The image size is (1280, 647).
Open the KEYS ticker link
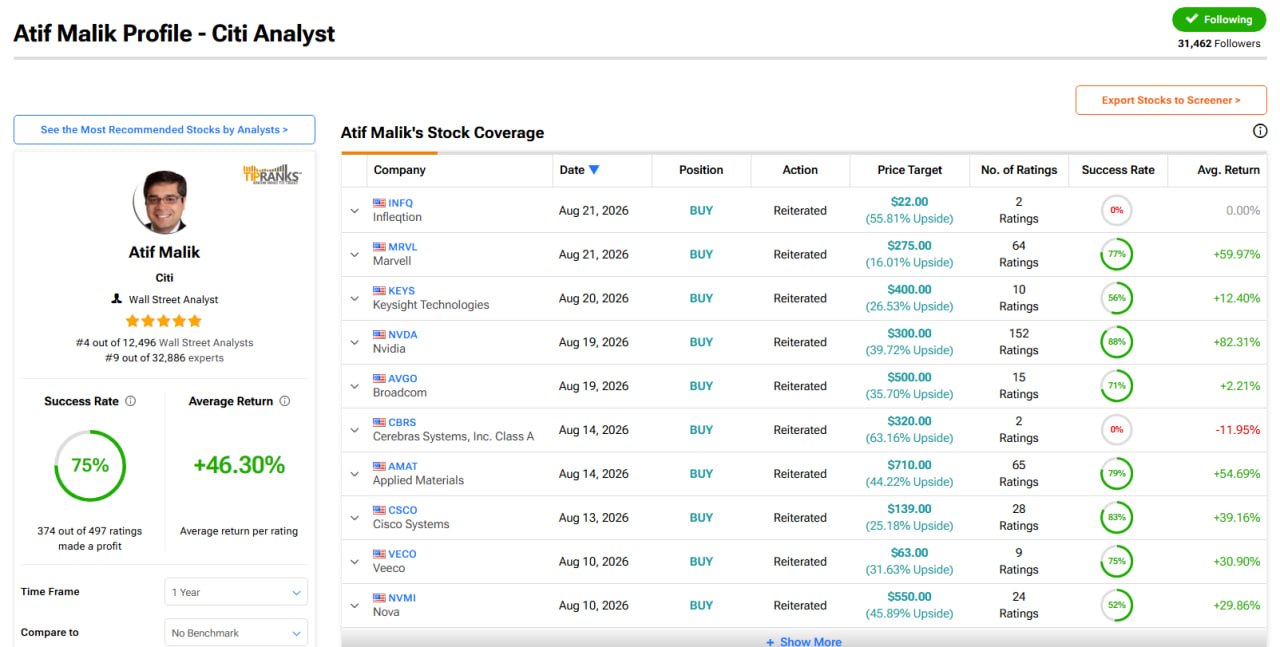click(402, 291)
